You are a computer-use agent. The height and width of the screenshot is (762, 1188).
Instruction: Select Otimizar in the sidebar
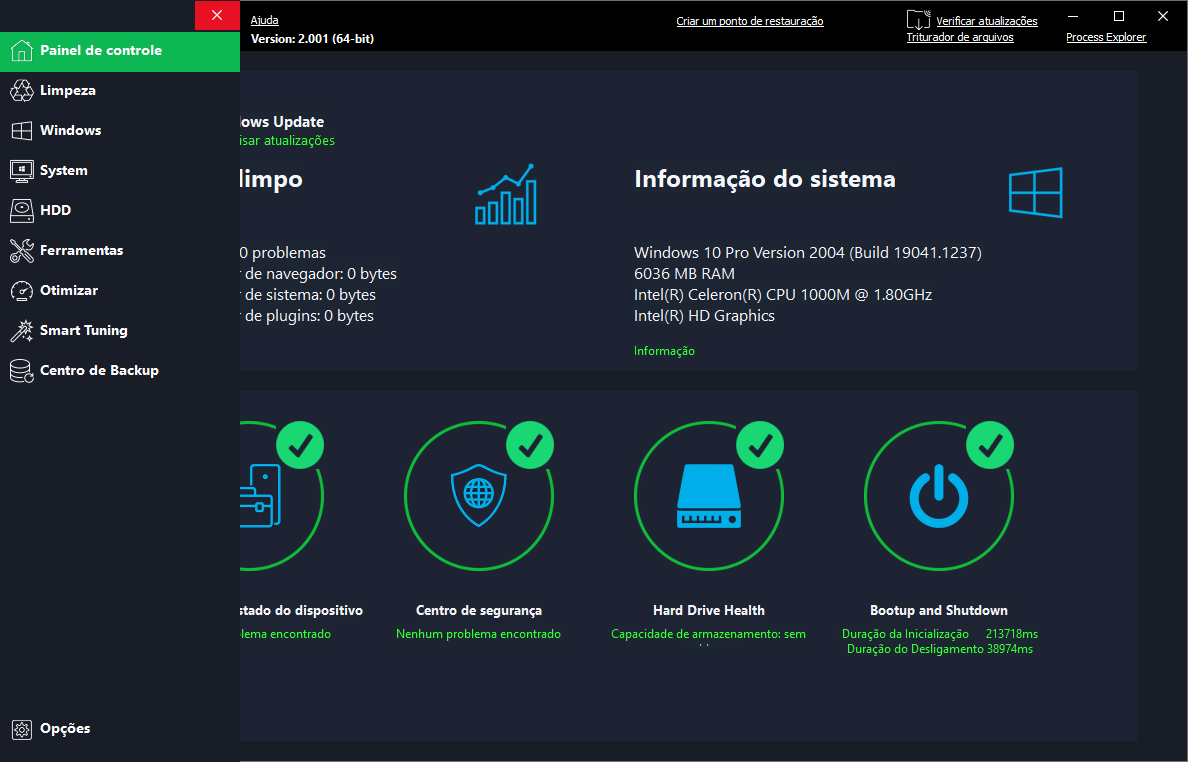(120, 291)
